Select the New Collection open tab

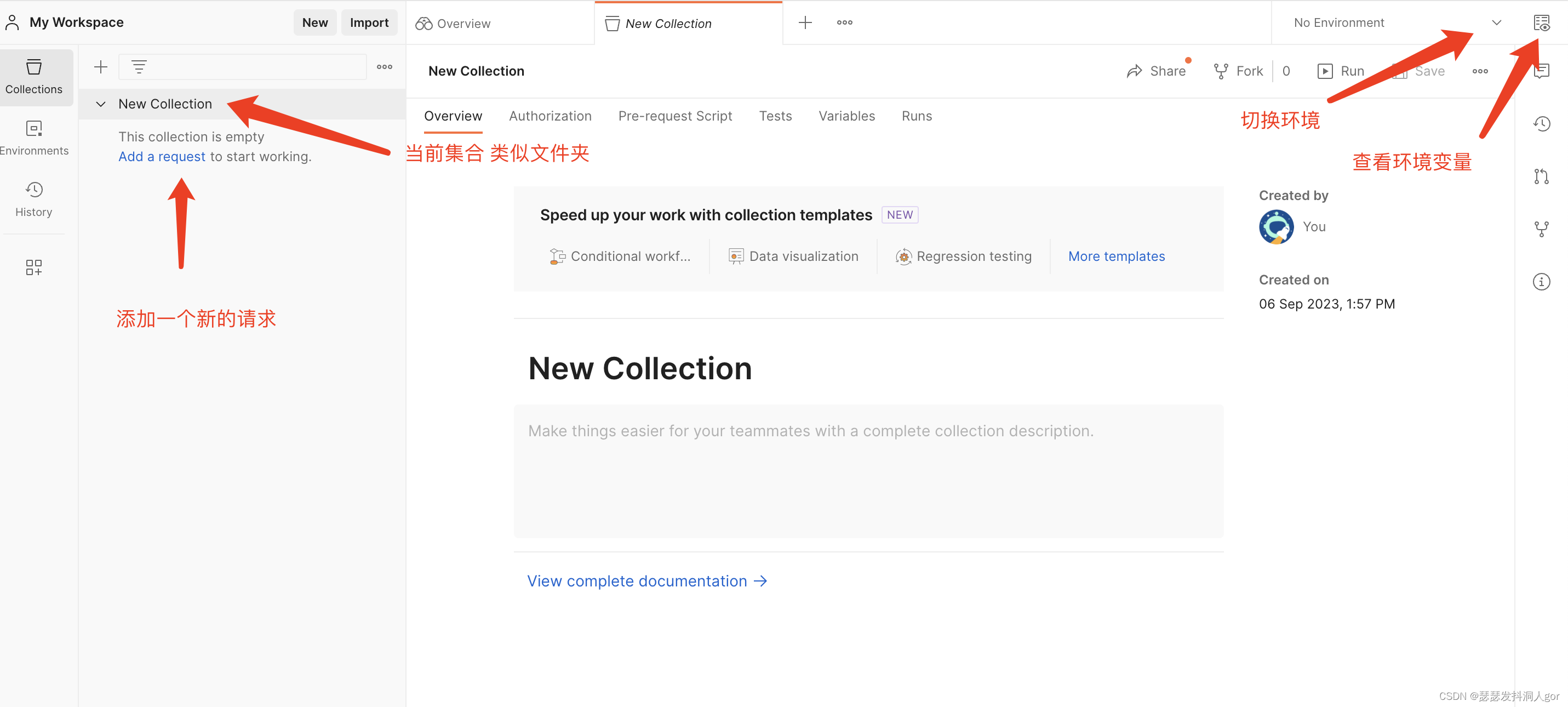688,23
